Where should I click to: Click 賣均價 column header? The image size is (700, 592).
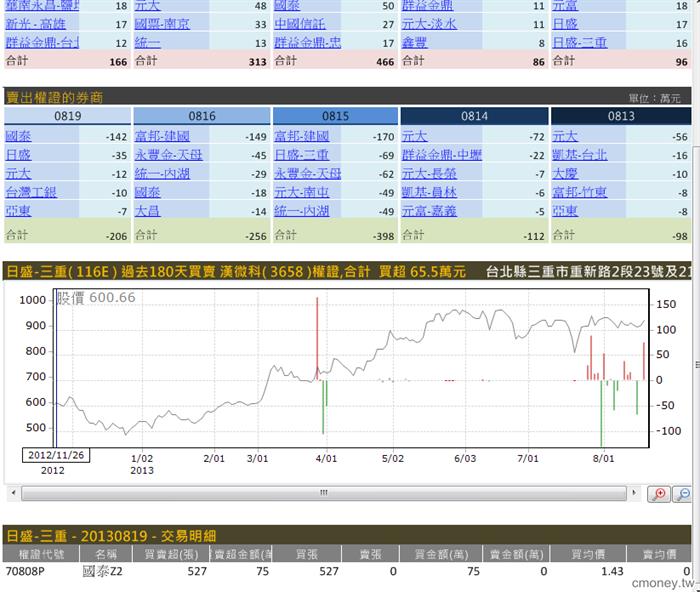coord(659,554)
